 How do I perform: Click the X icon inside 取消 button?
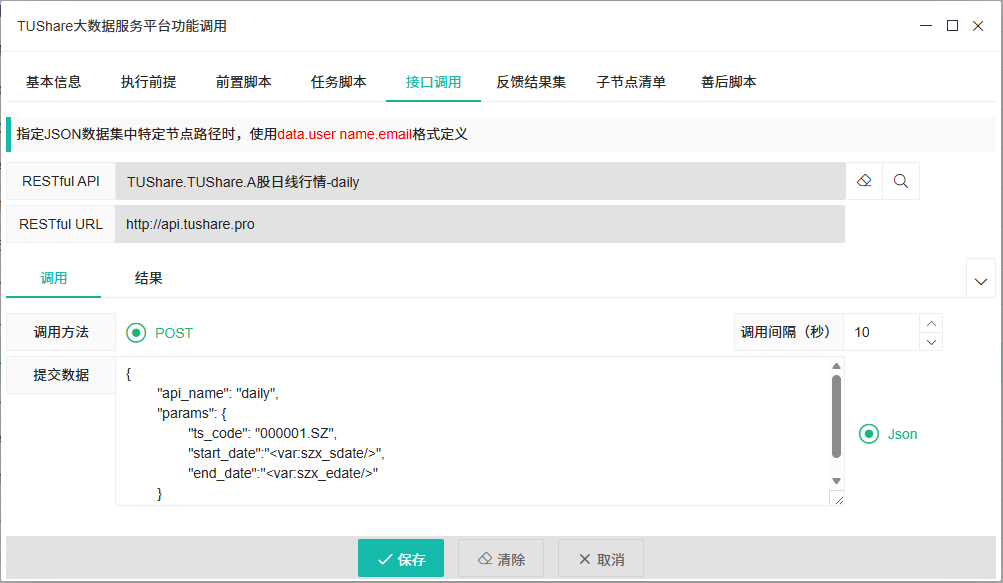pos(585,558)
